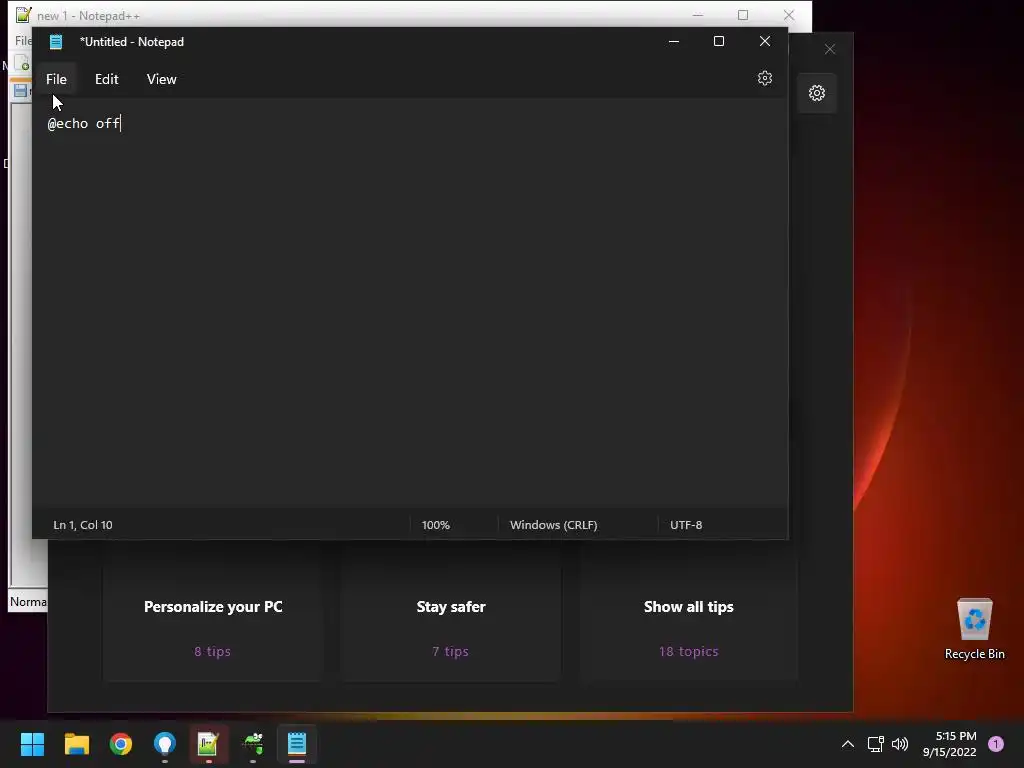Click the '7 tips' link
Screen dimensions: 1024x768
(450, 651)
